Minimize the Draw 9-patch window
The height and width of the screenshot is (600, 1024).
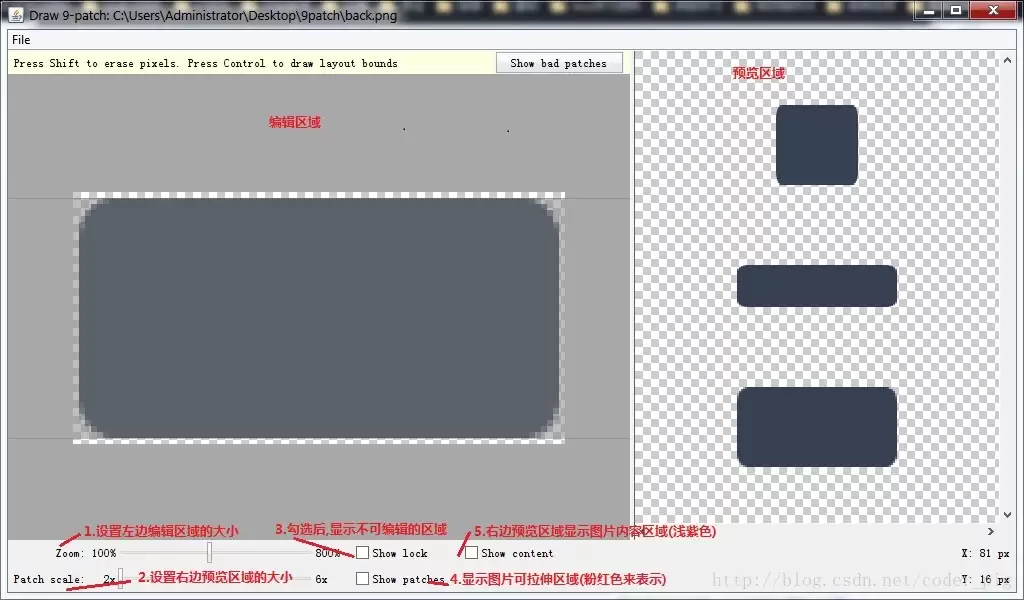(929, 10)
